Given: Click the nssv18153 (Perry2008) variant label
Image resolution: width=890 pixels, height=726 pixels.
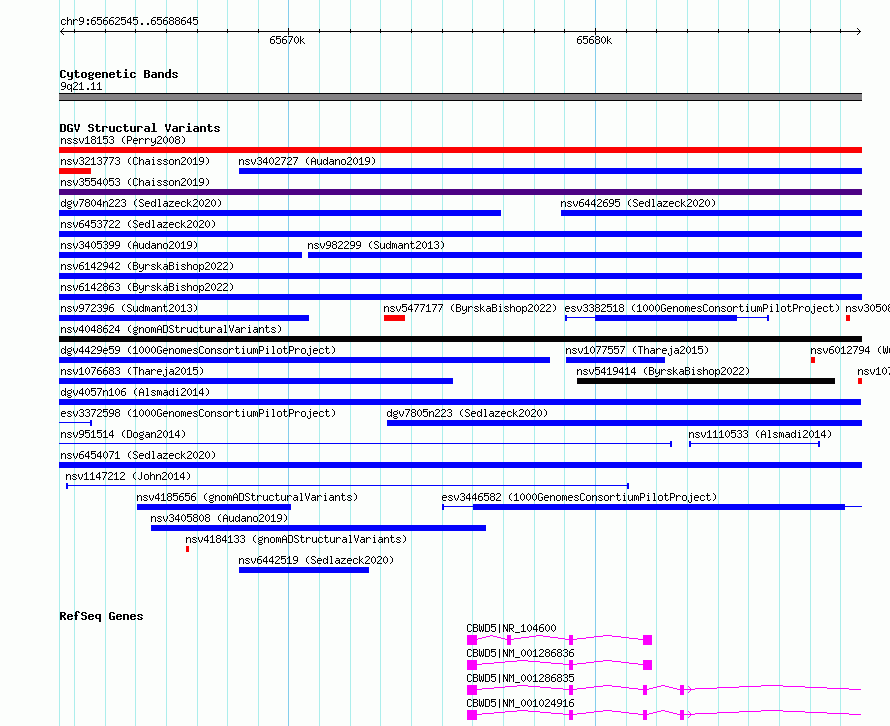Looking at the screenshot, I should coord(123,140).
